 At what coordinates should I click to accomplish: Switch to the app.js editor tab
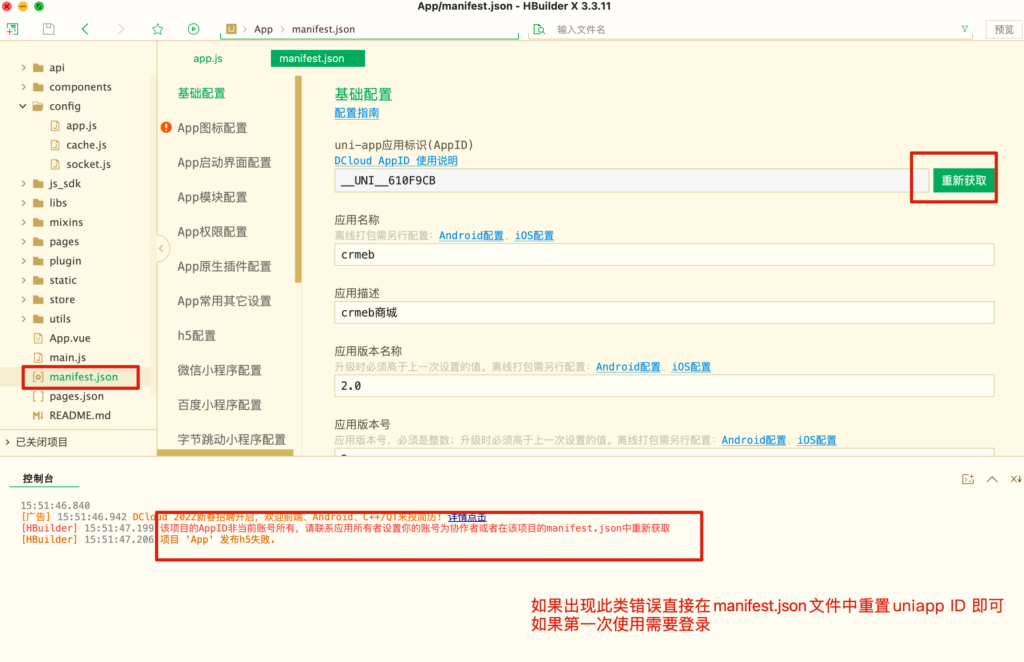(x=208, y=58)
